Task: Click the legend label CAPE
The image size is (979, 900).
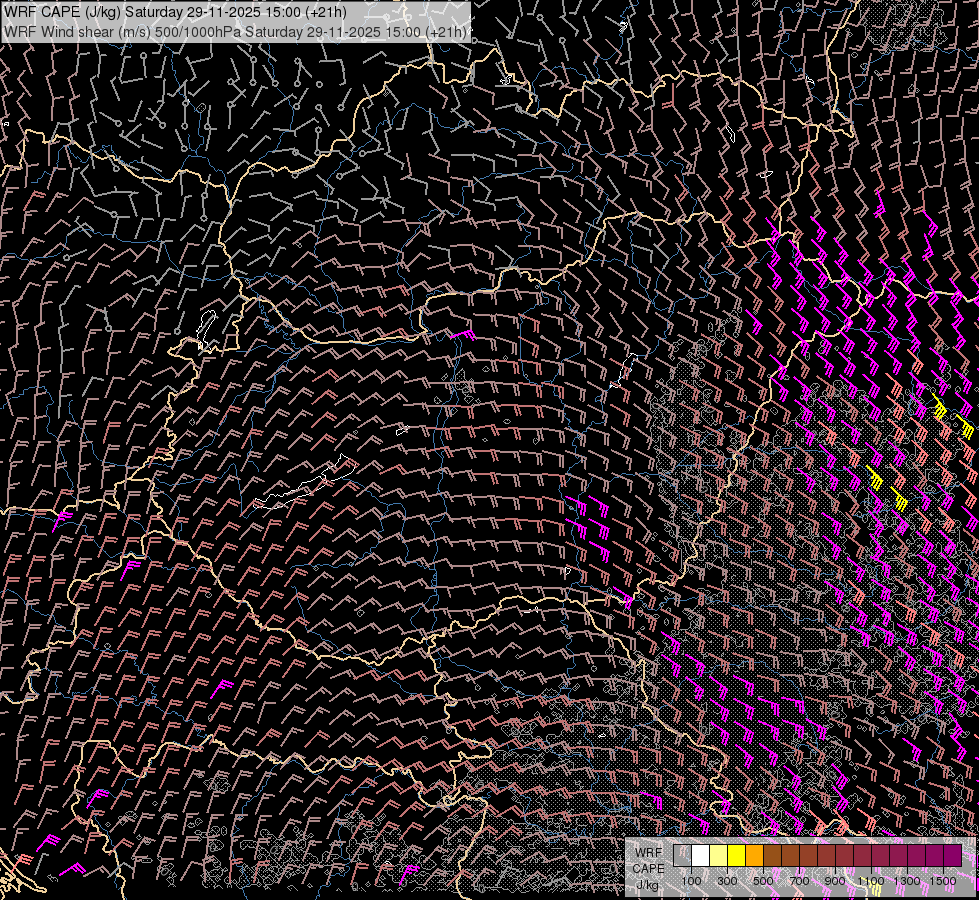Action: click(x=648, y=869)
